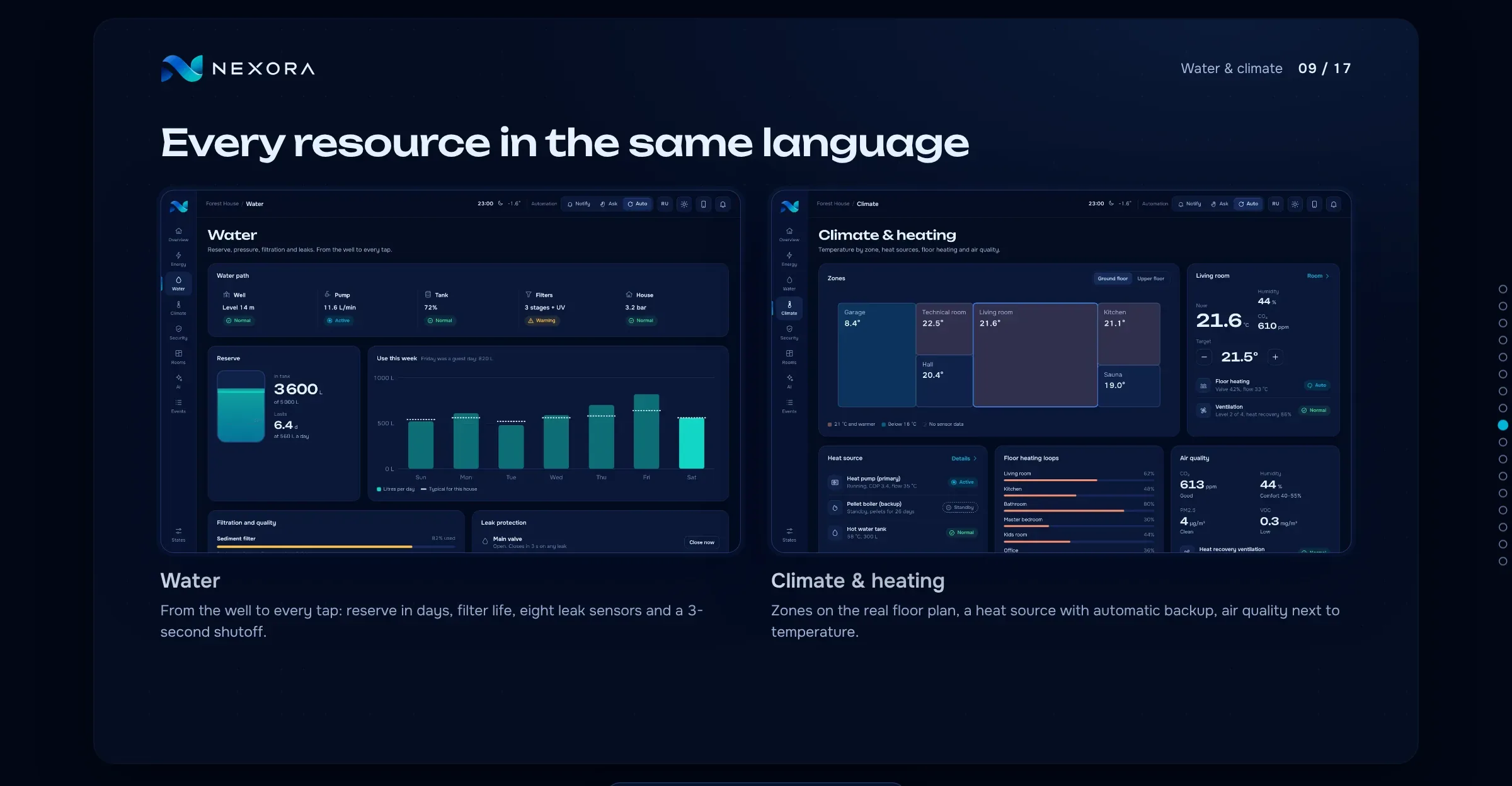This screenshot has height=786, width=1512.
Task: Set automation to Ask in Water header
Action: [609, 204]
